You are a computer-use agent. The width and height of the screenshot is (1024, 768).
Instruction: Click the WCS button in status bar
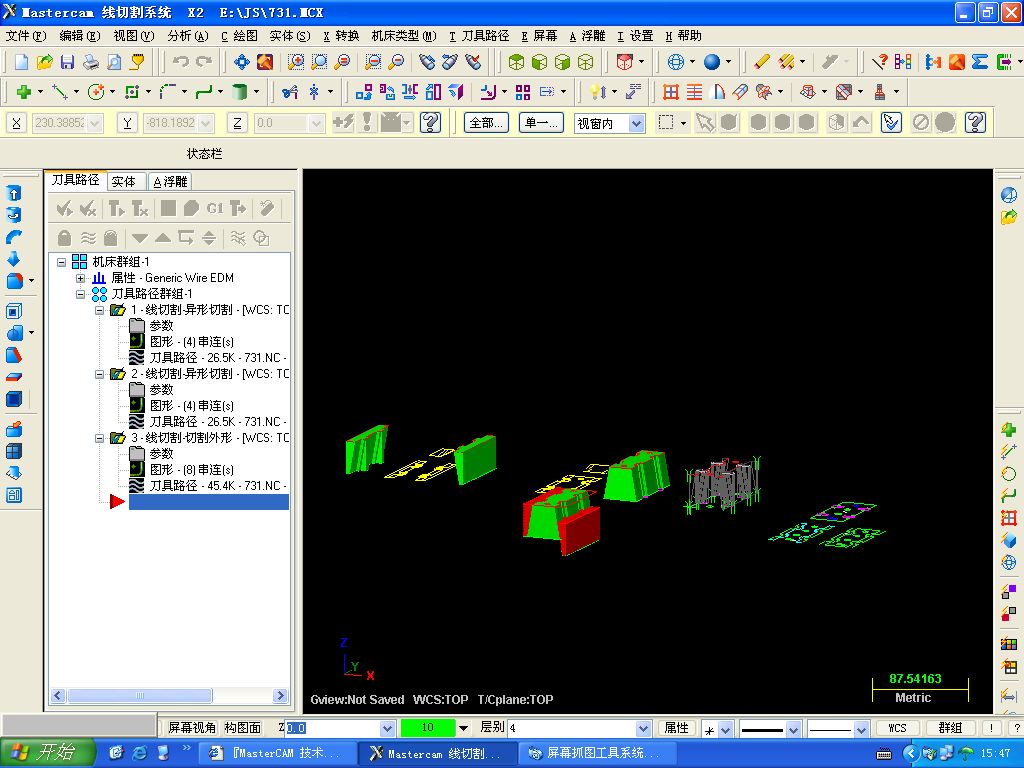897,728
